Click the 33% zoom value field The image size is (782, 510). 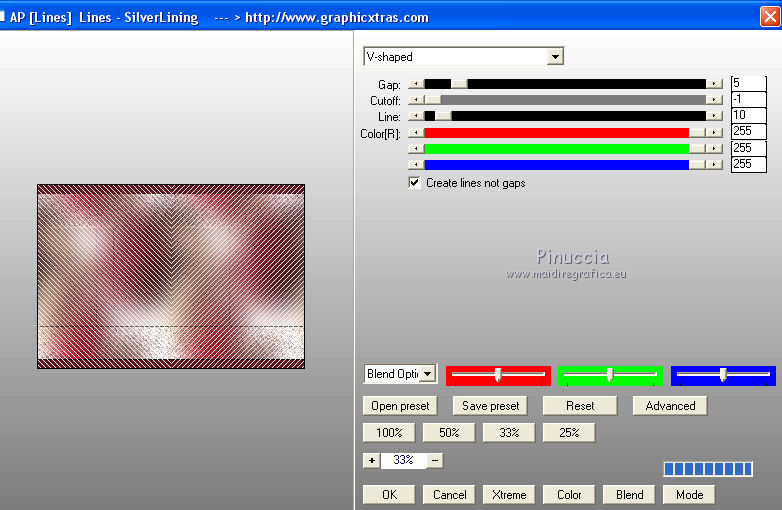point(403,461)
